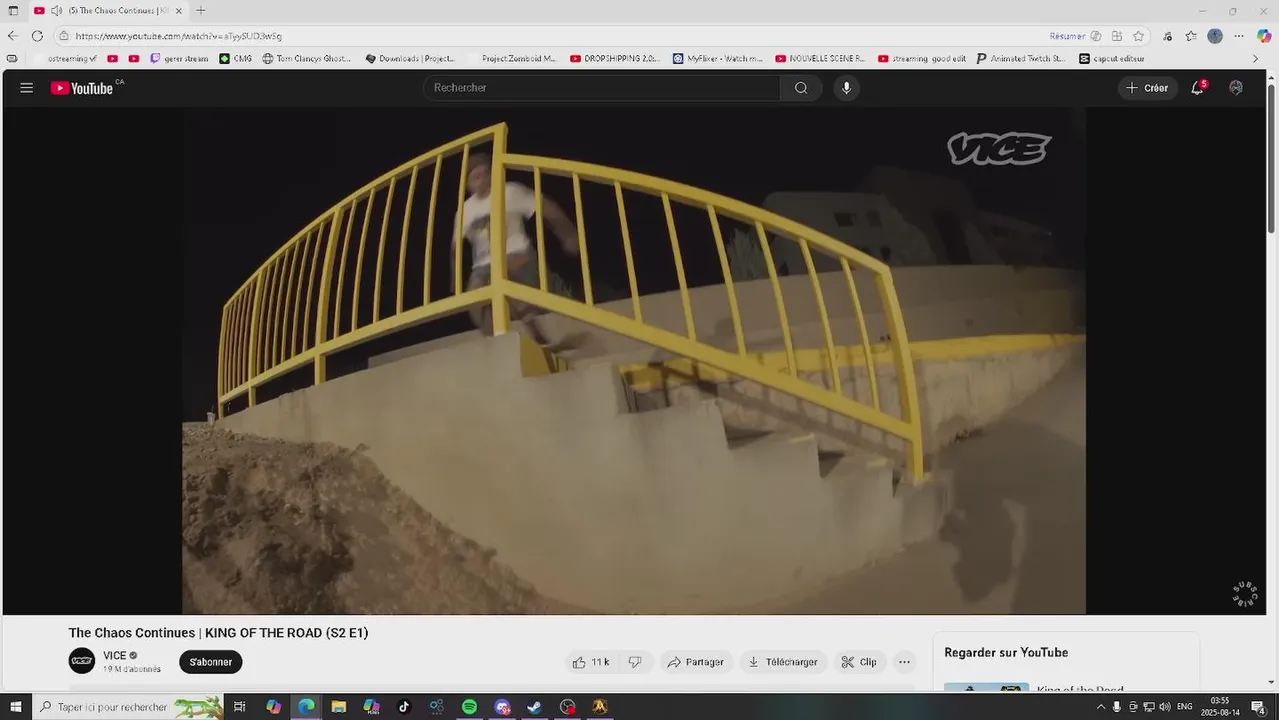Open Task View on the taskbar
This screenshot has height=720, width=1279.
240,707
